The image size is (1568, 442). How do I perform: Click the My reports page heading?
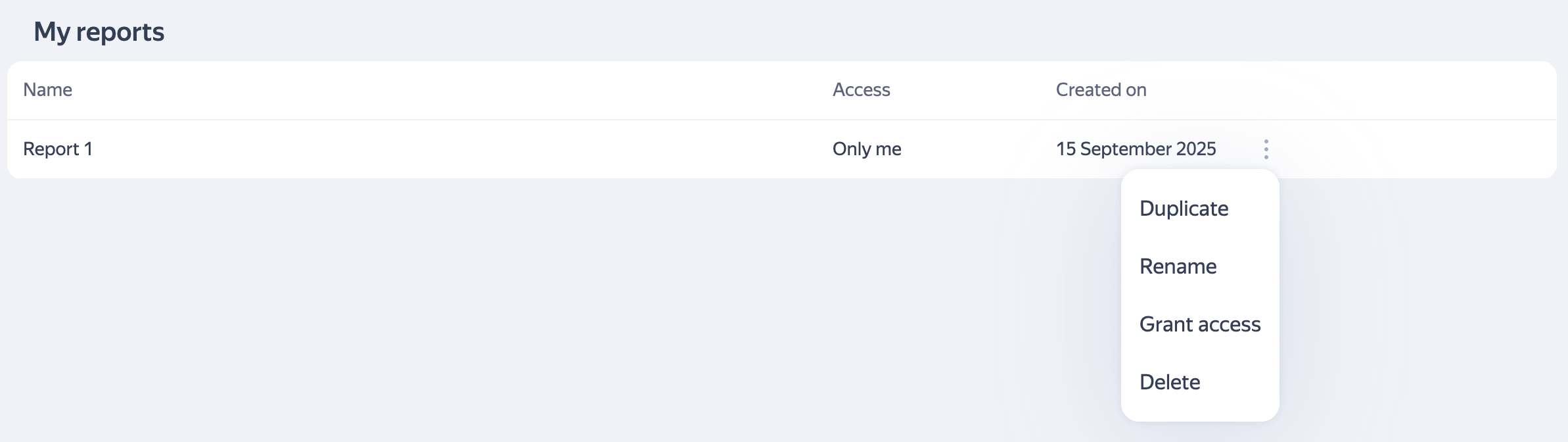(x=99, y=32)
